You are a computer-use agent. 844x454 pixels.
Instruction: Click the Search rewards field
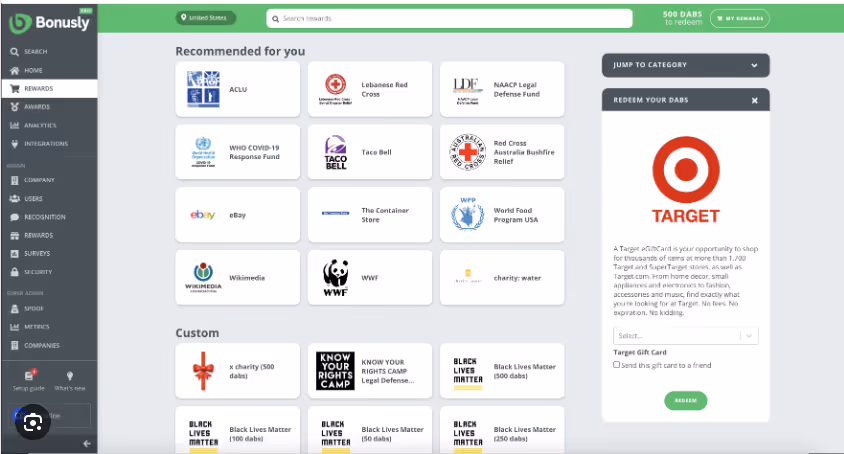pyautogui.click(x=449, y=18)
